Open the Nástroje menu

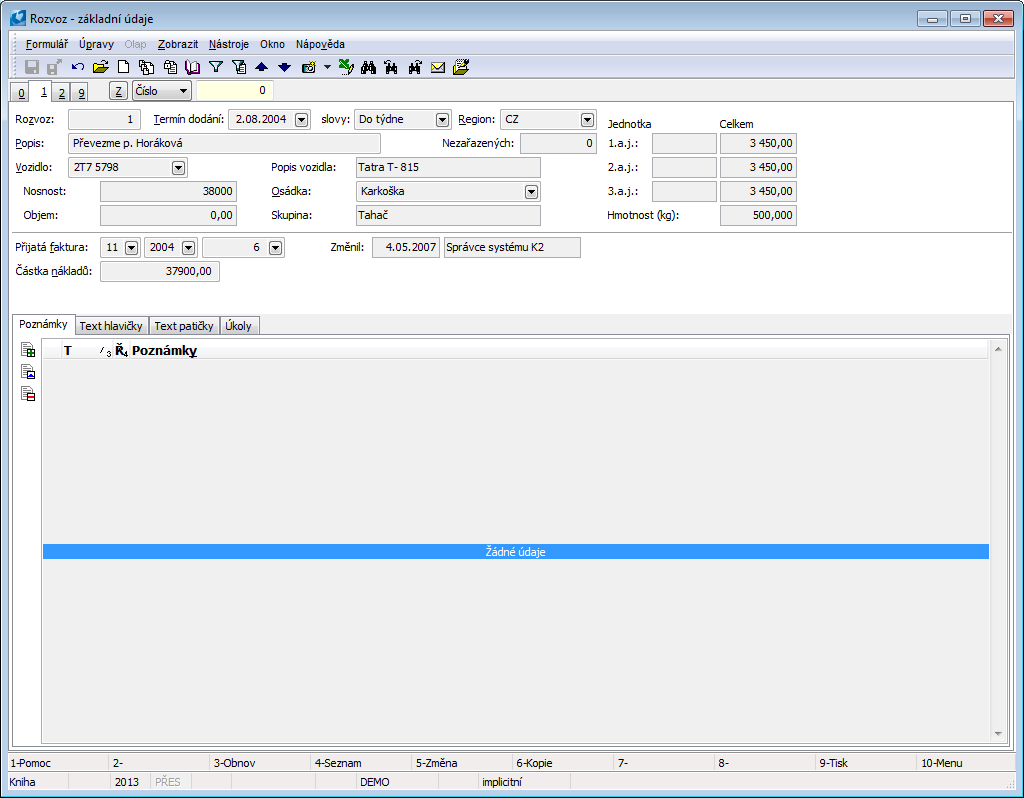229,44
